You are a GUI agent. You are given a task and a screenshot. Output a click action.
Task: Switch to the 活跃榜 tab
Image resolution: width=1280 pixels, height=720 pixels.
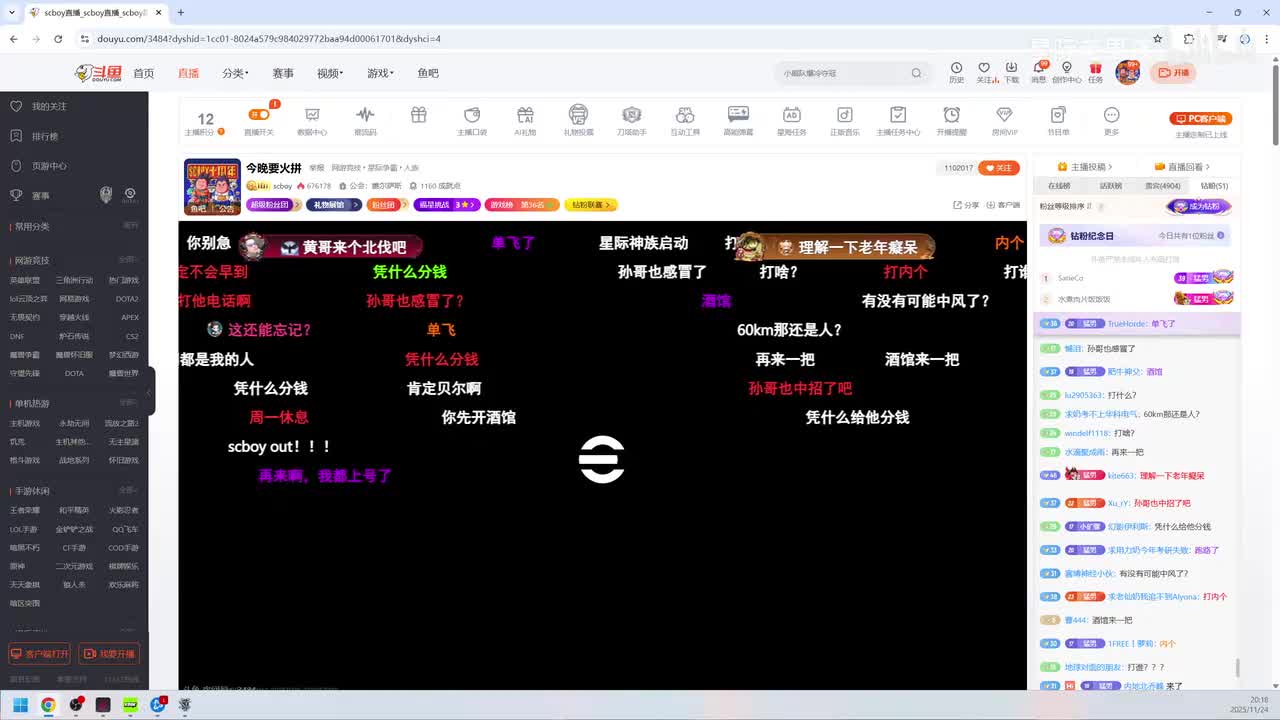coord(1111,186)
